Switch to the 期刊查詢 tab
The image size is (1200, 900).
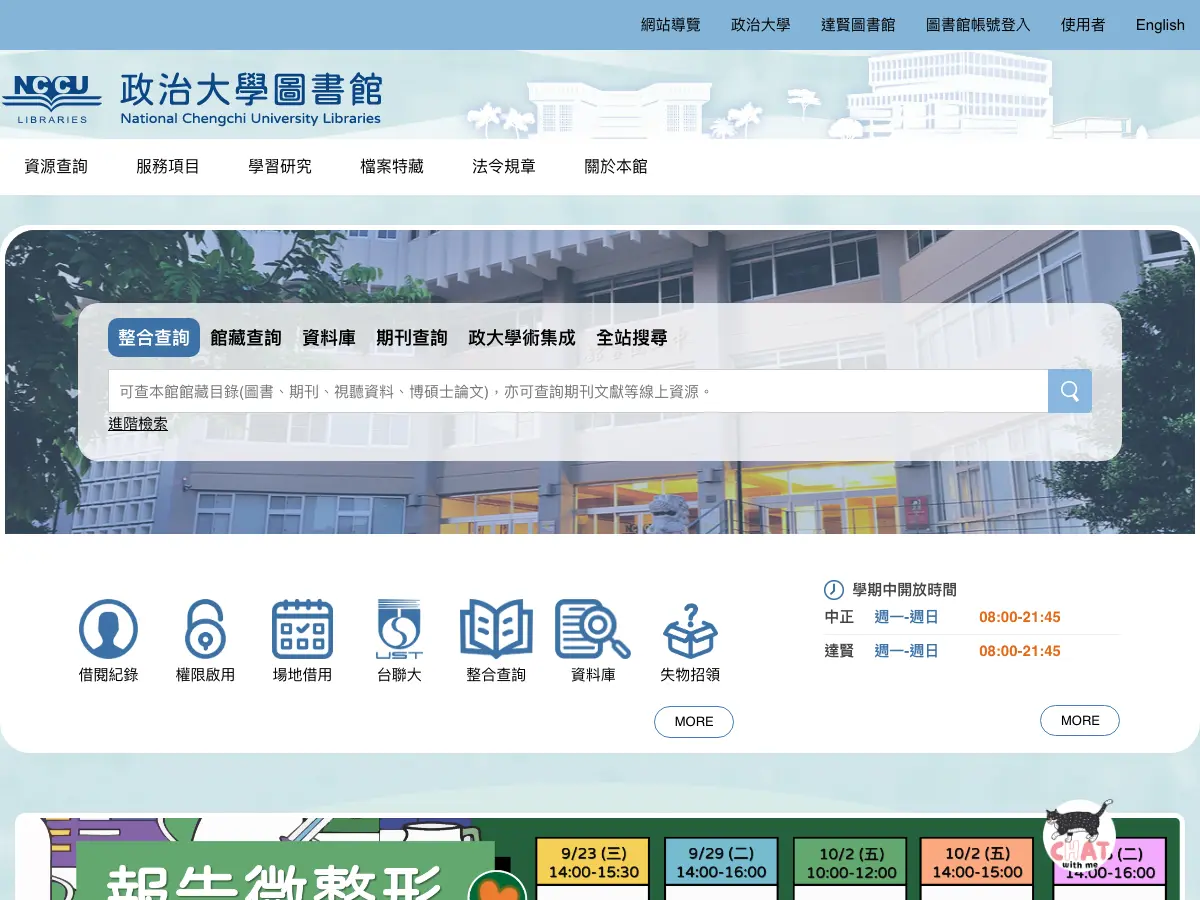tap(412, 338)
